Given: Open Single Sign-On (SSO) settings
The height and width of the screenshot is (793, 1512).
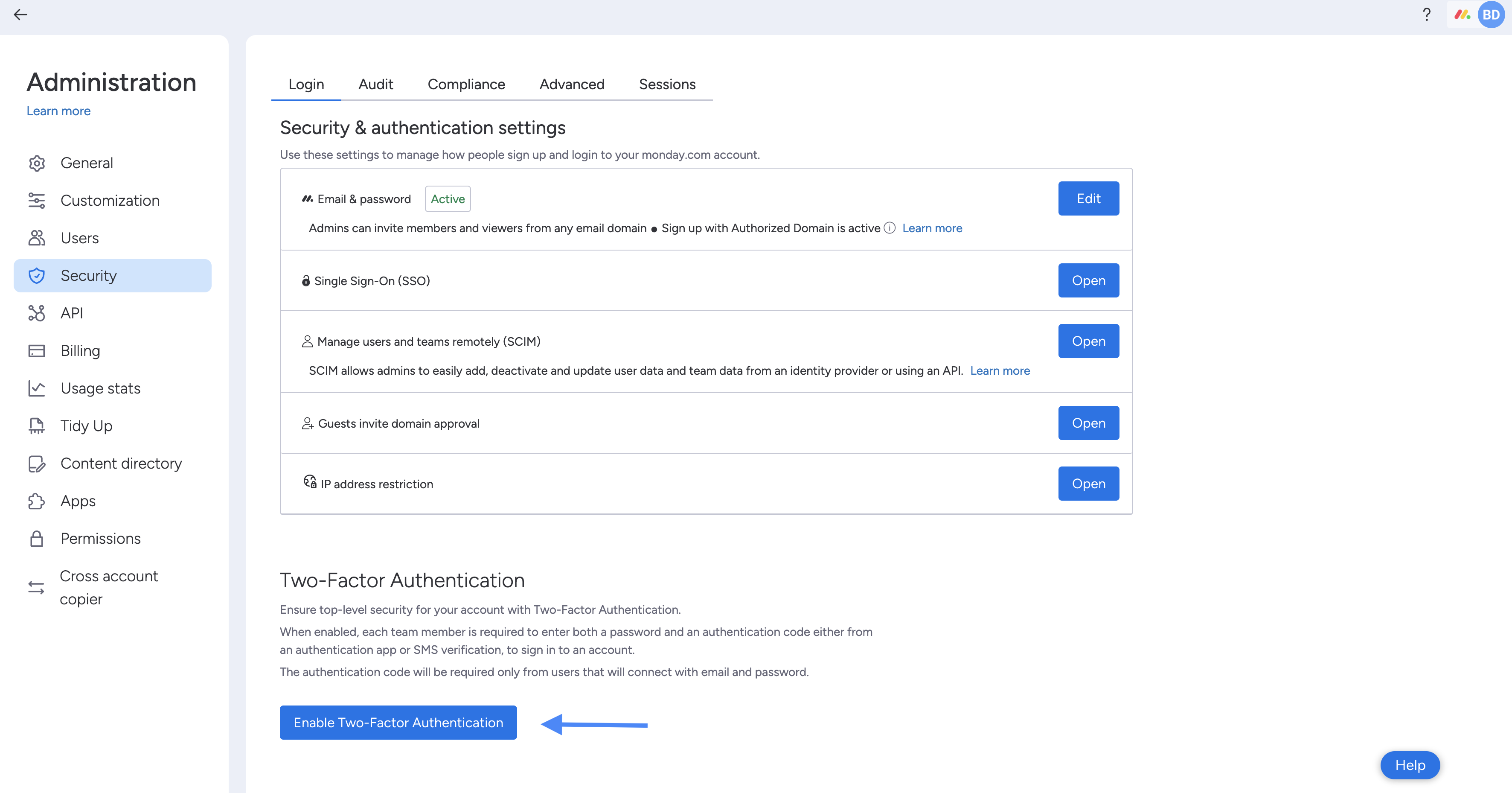Looking at the screenshot, I should (1088, 280).
